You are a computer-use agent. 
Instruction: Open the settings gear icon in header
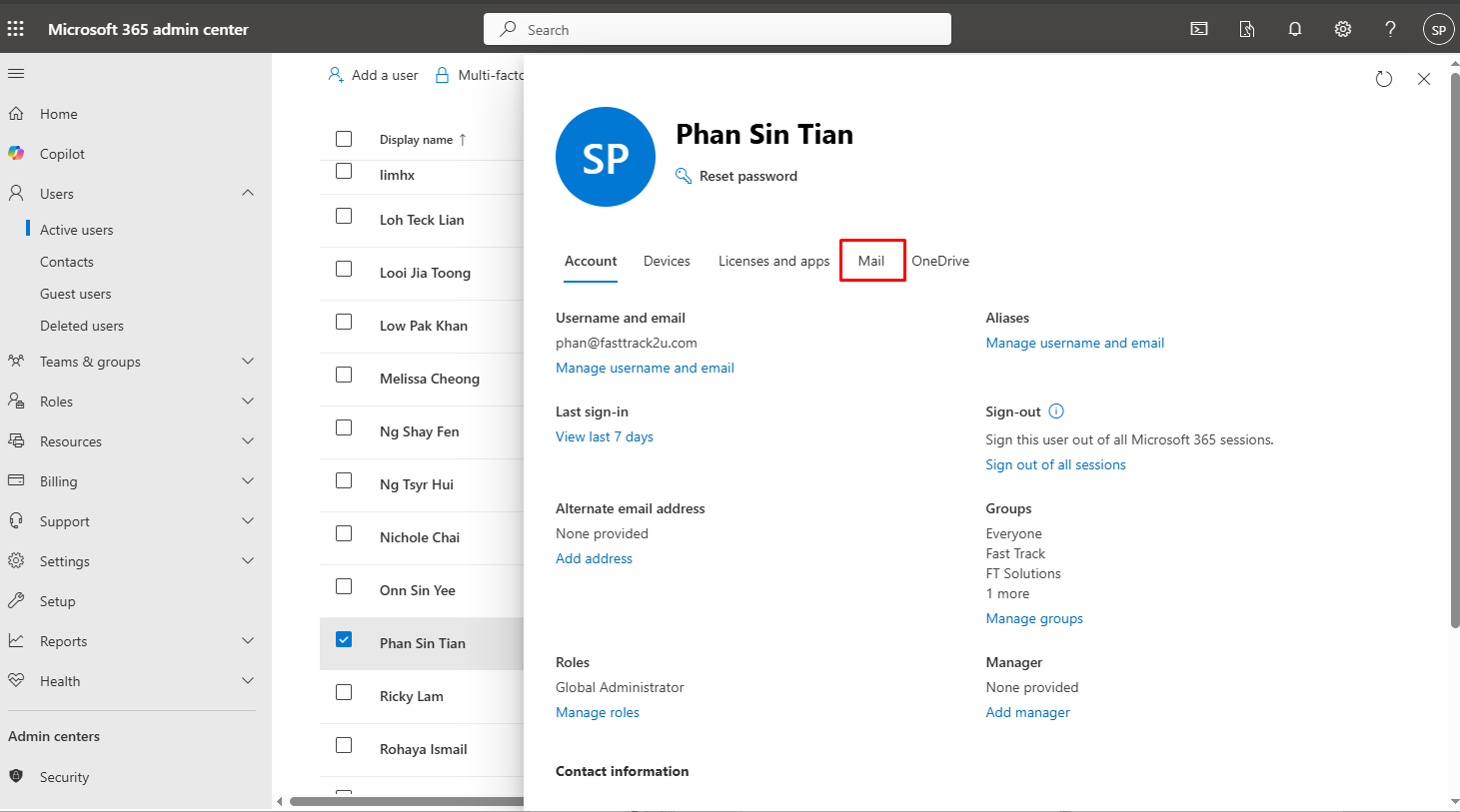(1343, 29)
